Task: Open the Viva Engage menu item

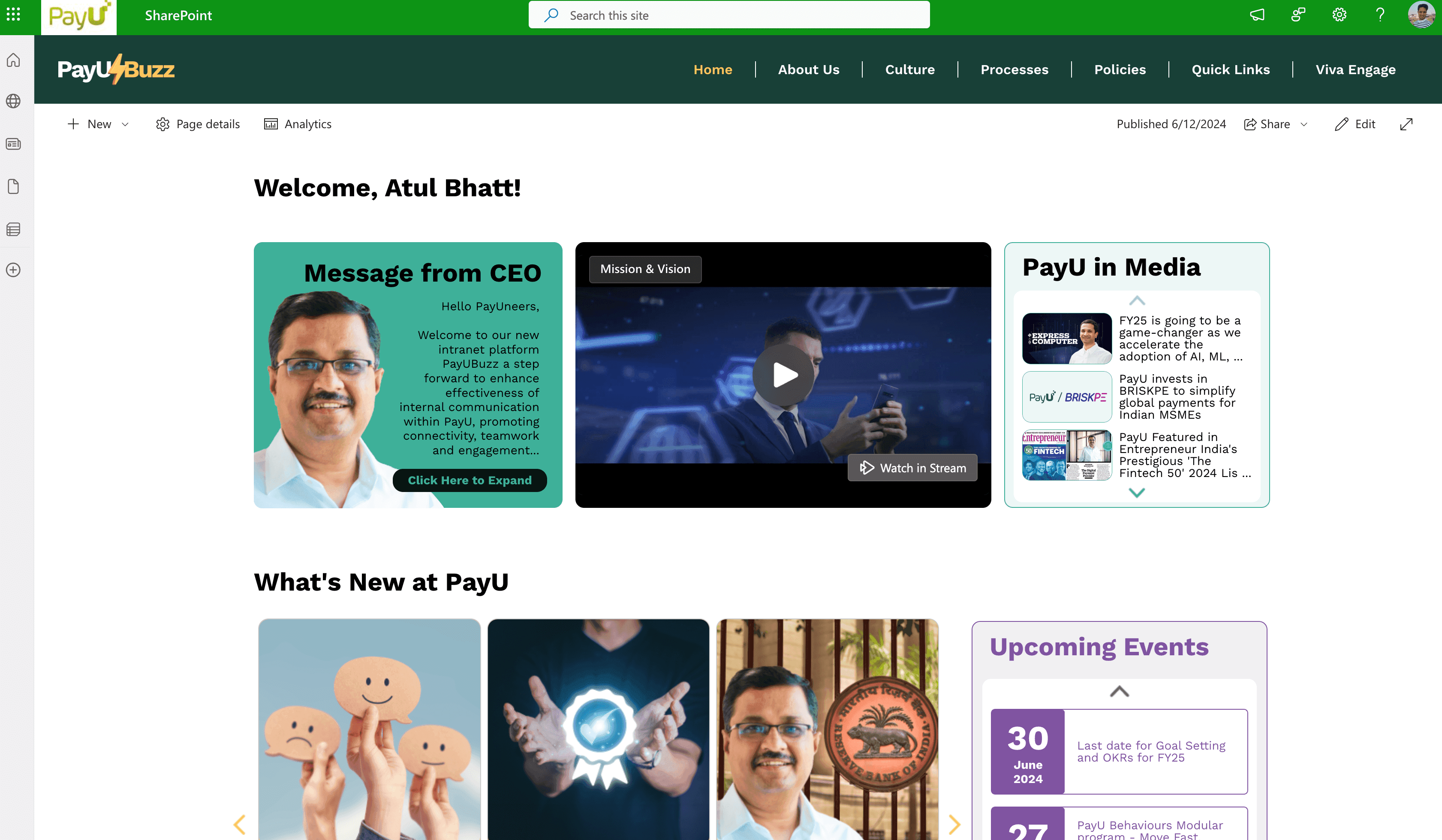Action: point(1355,69)
